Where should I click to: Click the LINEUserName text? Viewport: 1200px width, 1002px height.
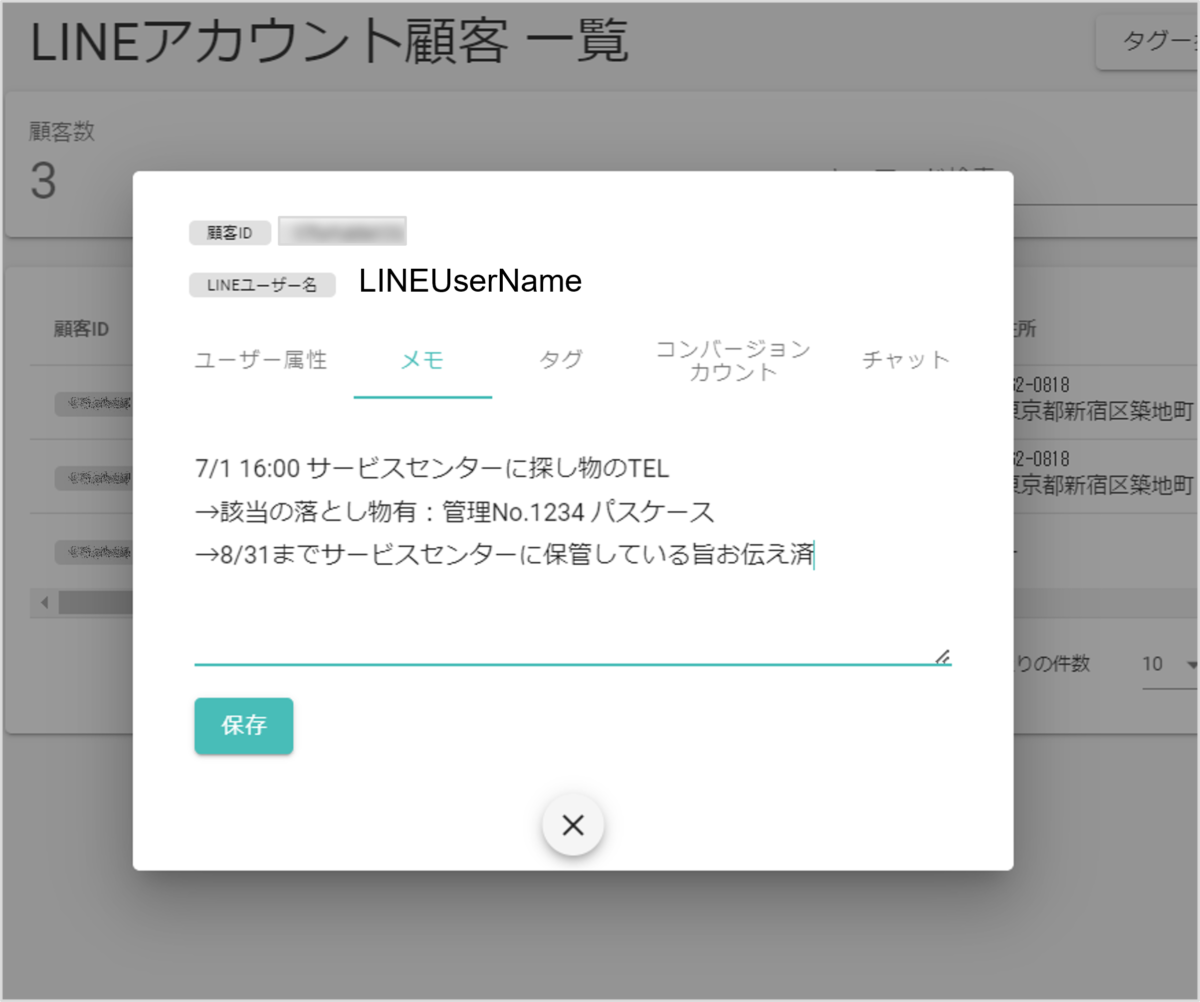click(x=471, y=282)
